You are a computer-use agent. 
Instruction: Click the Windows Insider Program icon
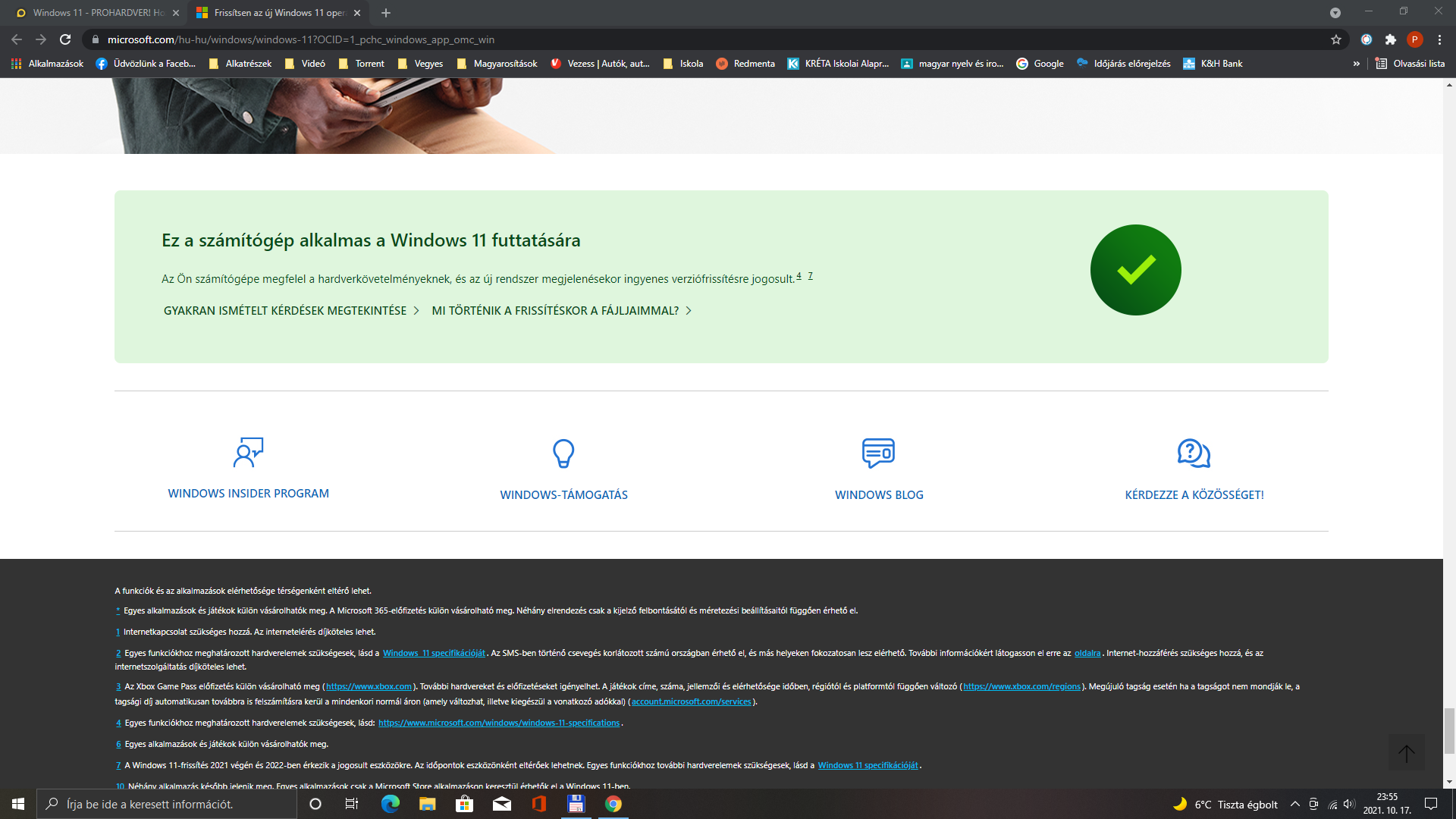coord(248,453)
